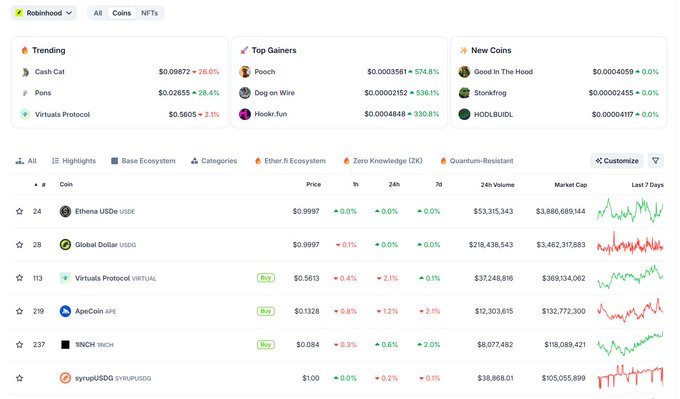Image resolution: width=680 pixels, height=399 pixels.
Task: Switch to the Highlights tab
Action: click(74, 161)
